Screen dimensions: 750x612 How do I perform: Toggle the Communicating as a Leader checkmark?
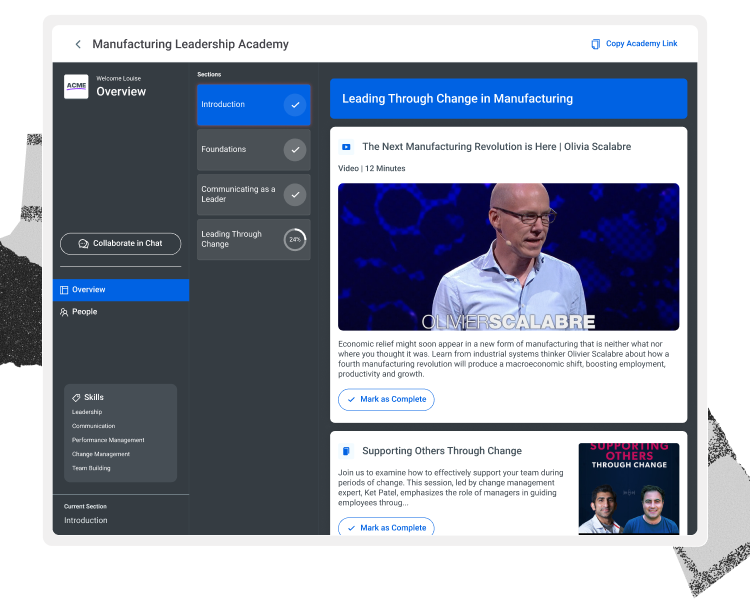[295, 195]
